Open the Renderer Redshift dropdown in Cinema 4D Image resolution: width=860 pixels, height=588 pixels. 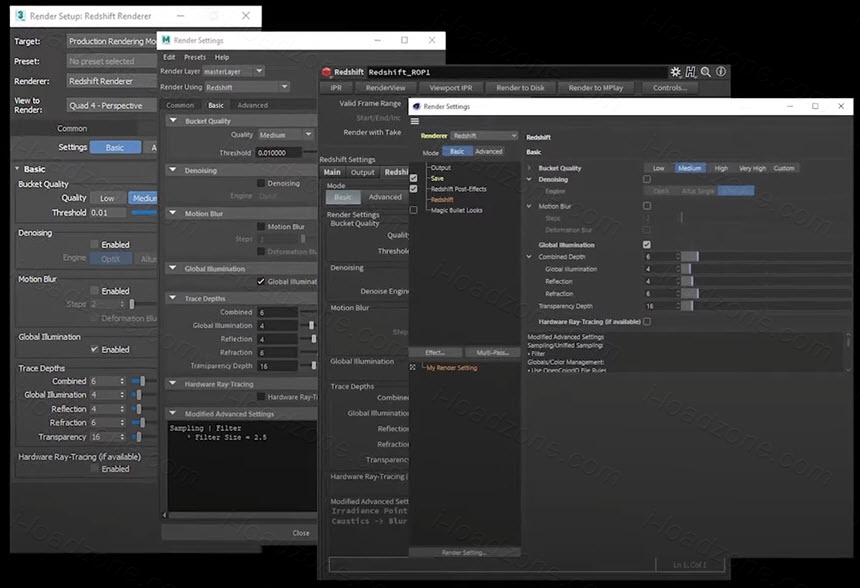[484, 135]
